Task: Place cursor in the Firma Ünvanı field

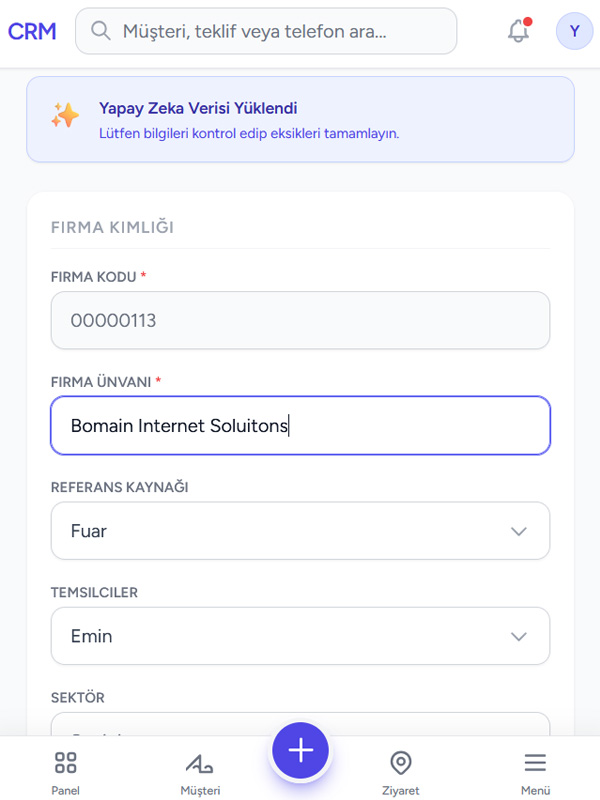Action: (x=300, y=425)
